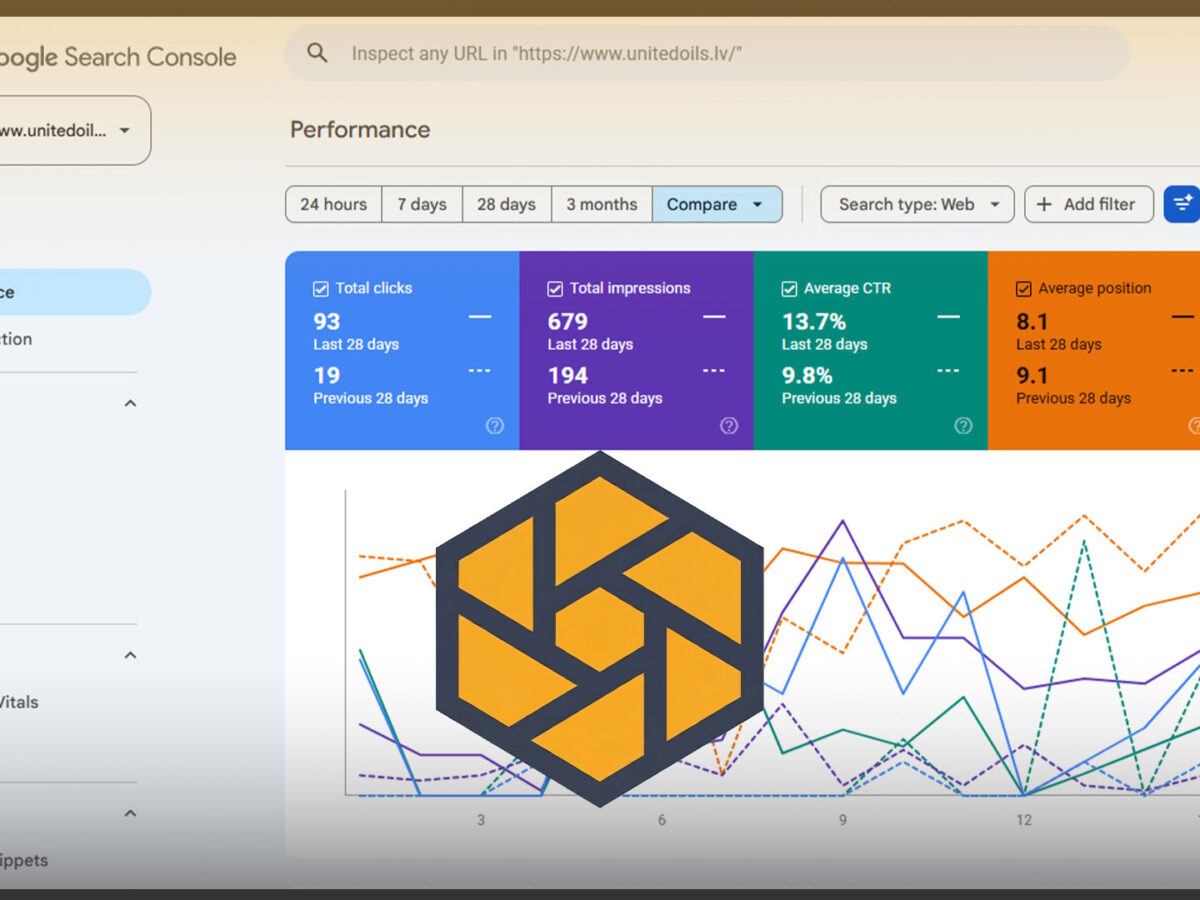Click the chart x-axis label 9
This screenshot has height=900, width=1200.
pos(843,820)
